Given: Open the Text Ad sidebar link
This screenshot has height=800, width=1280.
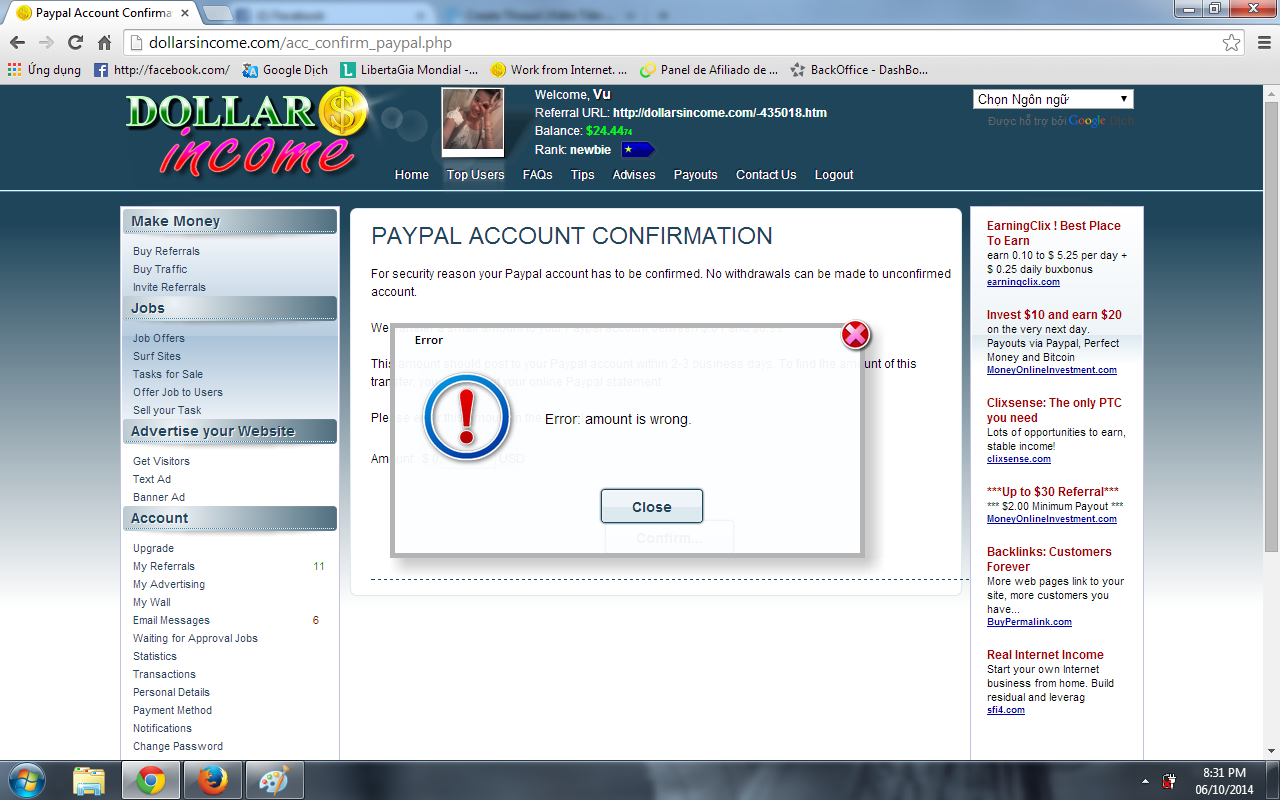Looking at the screenshot, I should 152,479.
